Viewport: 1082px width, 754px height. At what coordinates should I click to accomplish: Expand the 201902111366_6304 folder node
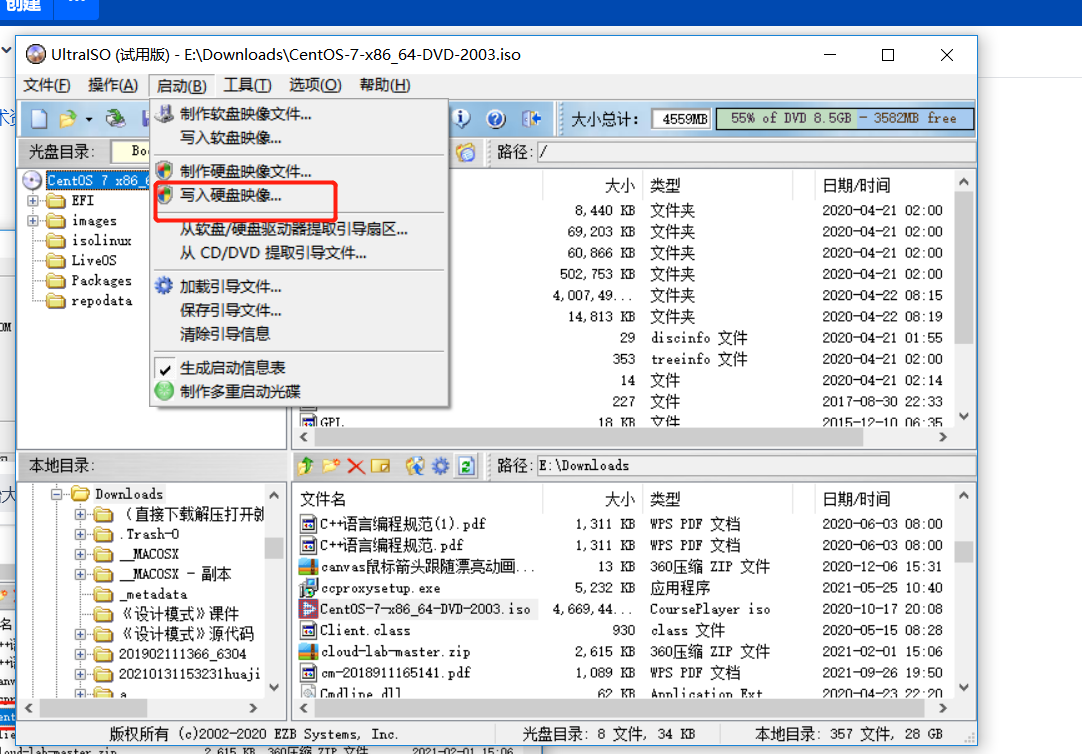pos(81,655)
